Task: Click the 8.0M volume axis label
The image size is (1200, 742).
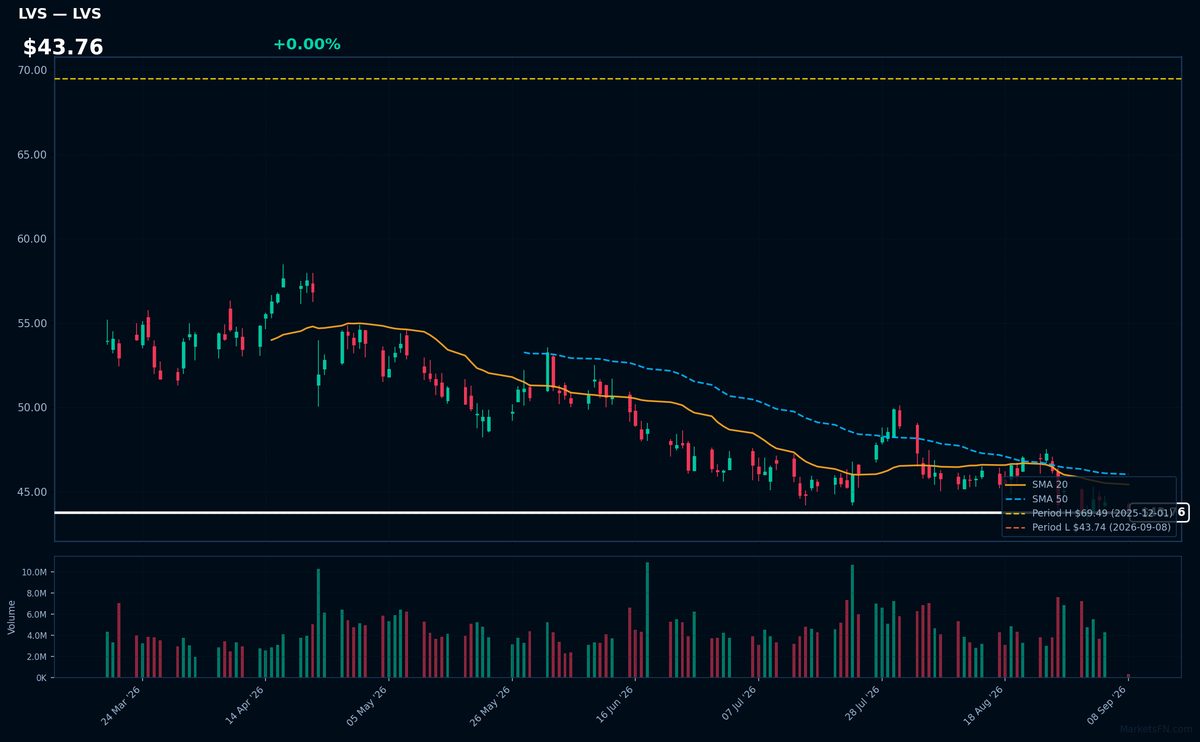Action: (35, 593)
